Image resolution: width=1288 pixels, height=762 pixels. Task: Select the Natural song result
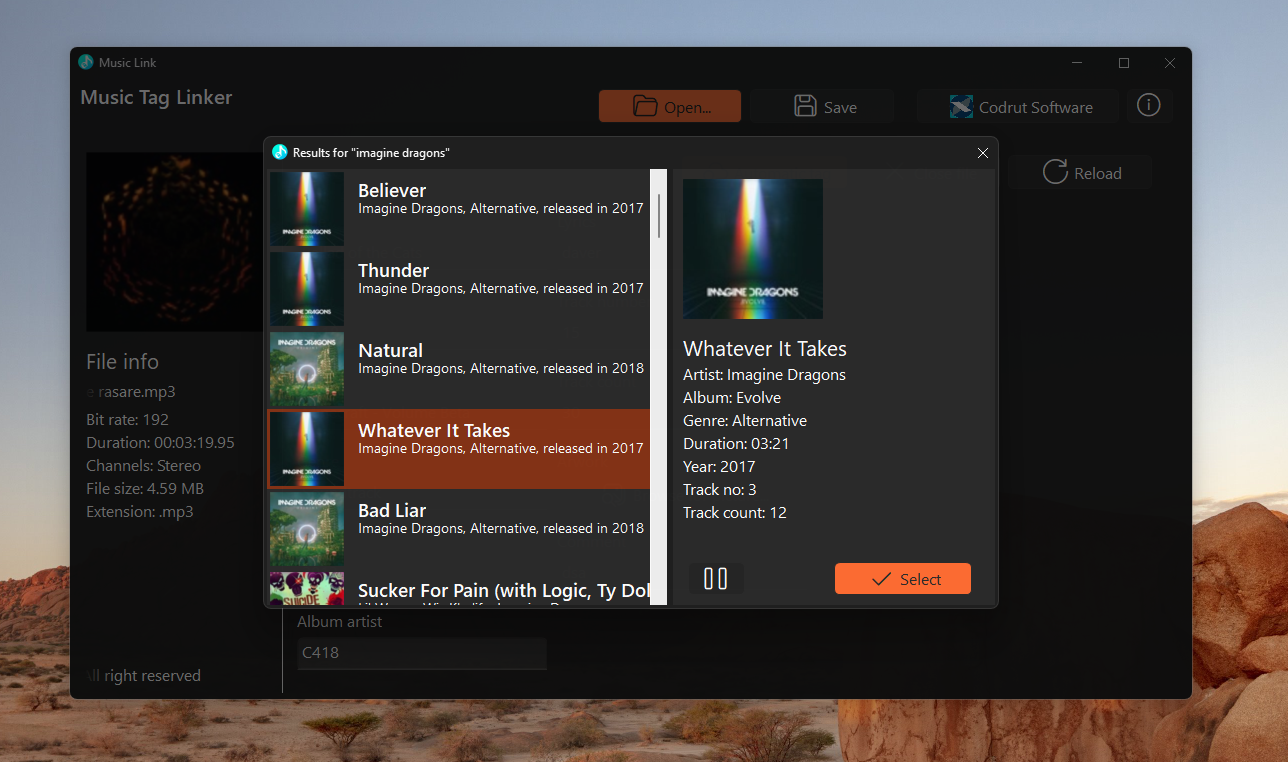click(459, 369)
